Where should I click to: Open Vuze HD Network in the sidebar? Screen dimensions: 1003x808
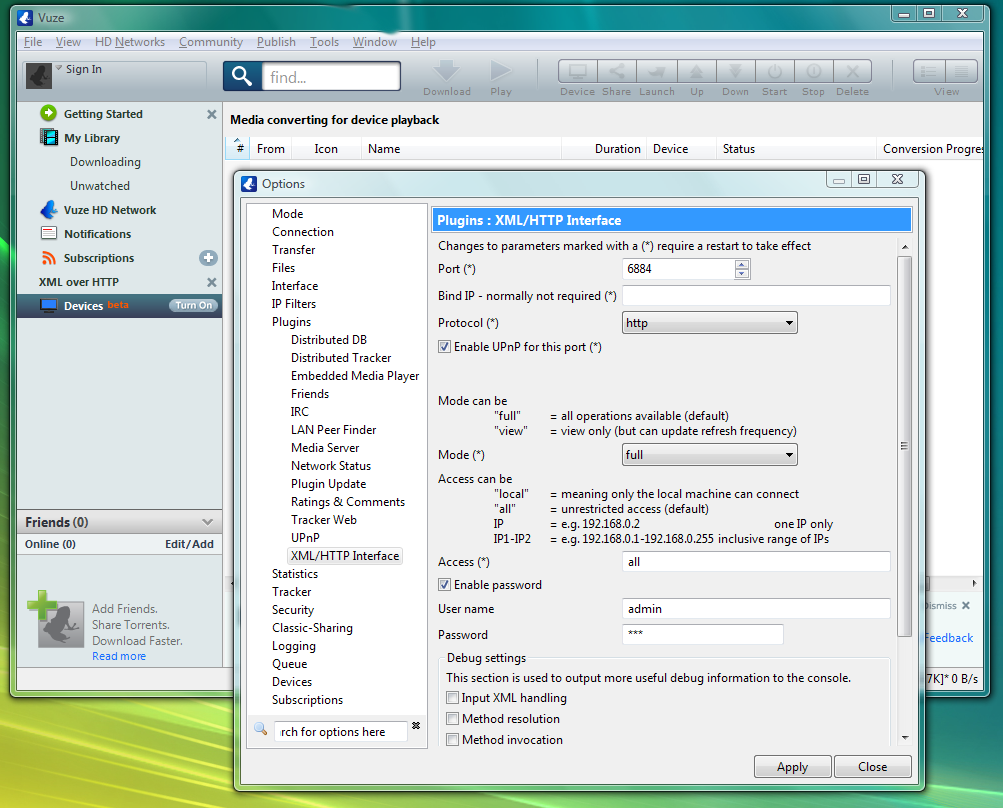[x=109, y=210]
